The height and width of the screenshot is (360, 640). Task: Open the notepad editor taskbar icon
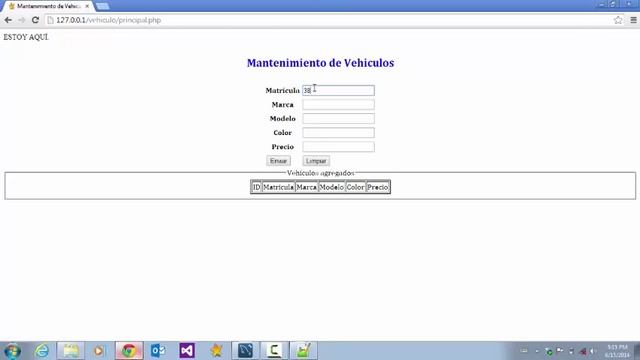pos(303,351)
